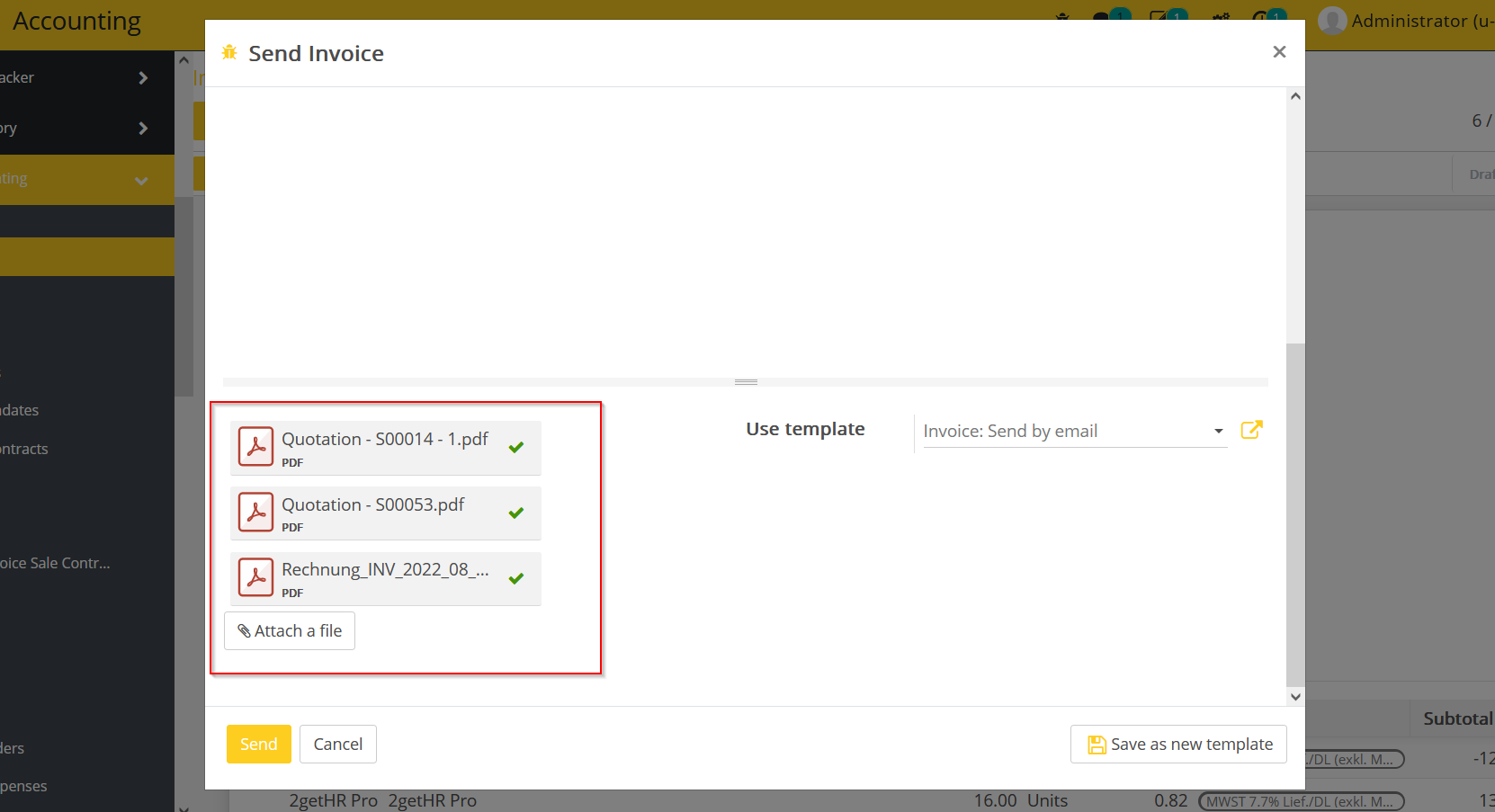The width and height of the screenshot is (1495, 812).
Task: Click the PDF icon on Quotation - S00053.pdf
Action: pyautogui.click(x=256, y=512)
